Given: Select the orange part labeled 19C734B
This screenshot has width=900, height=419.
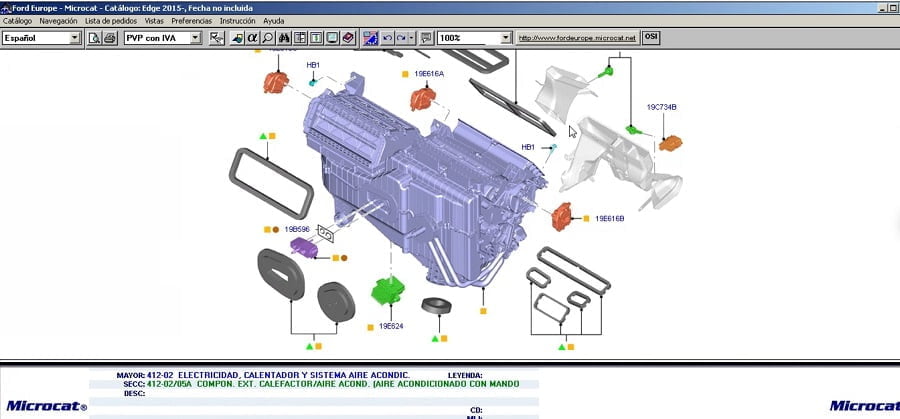Looking at the screenshot, I should [670, 143].
